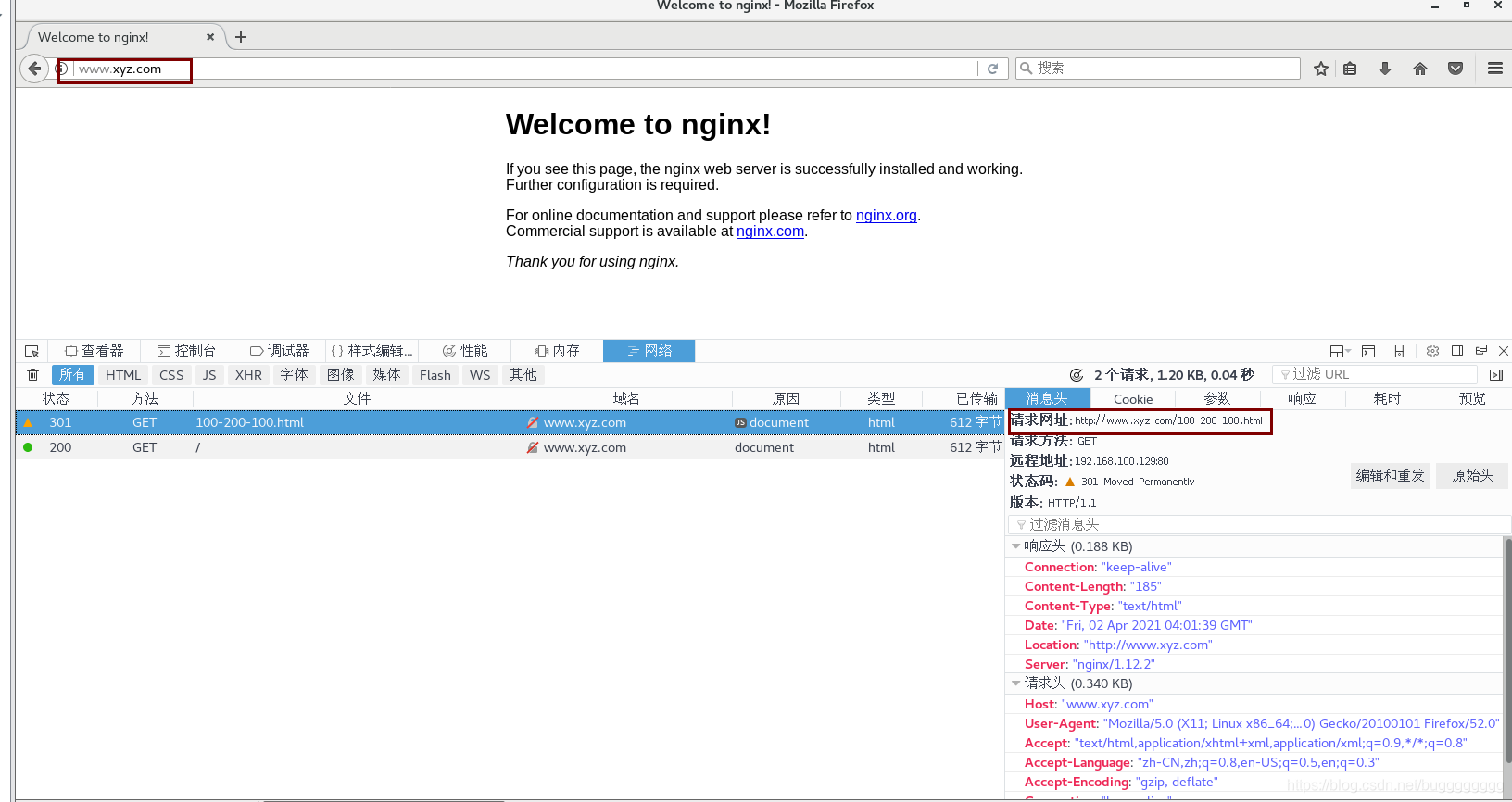Select the 网络 (Network) tab

tap(649, 351)
